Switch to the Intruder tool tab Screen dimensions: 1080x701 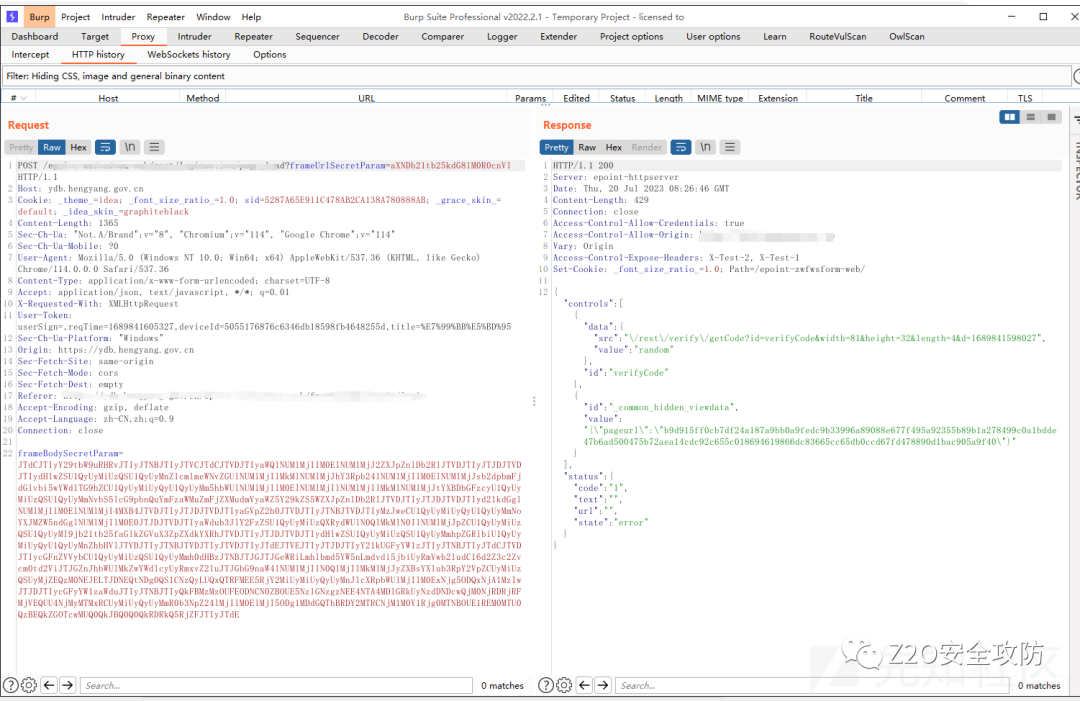point(194,36)
